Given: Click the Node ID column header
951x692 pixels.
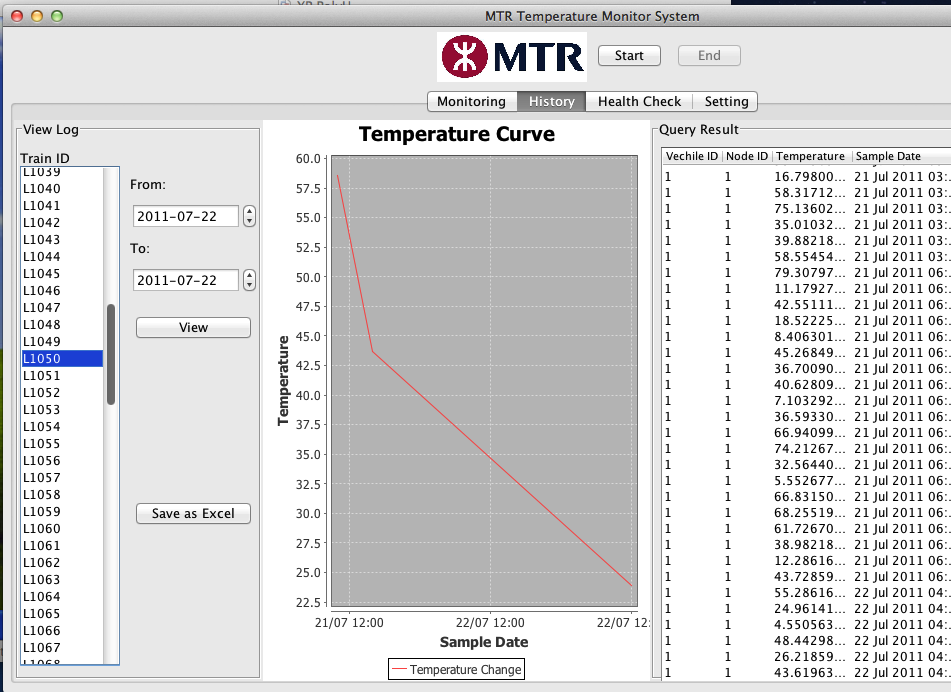Looking at the screenshot, I should (x=746, y=156).
